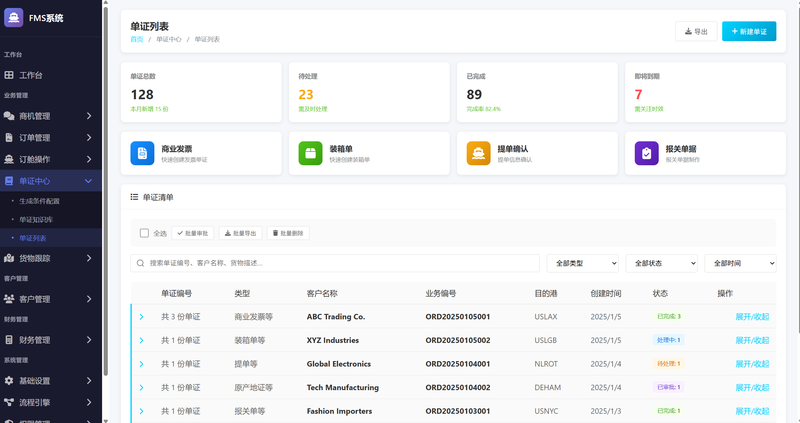Open the 全部状态 filter dropdown

[661, 263]
